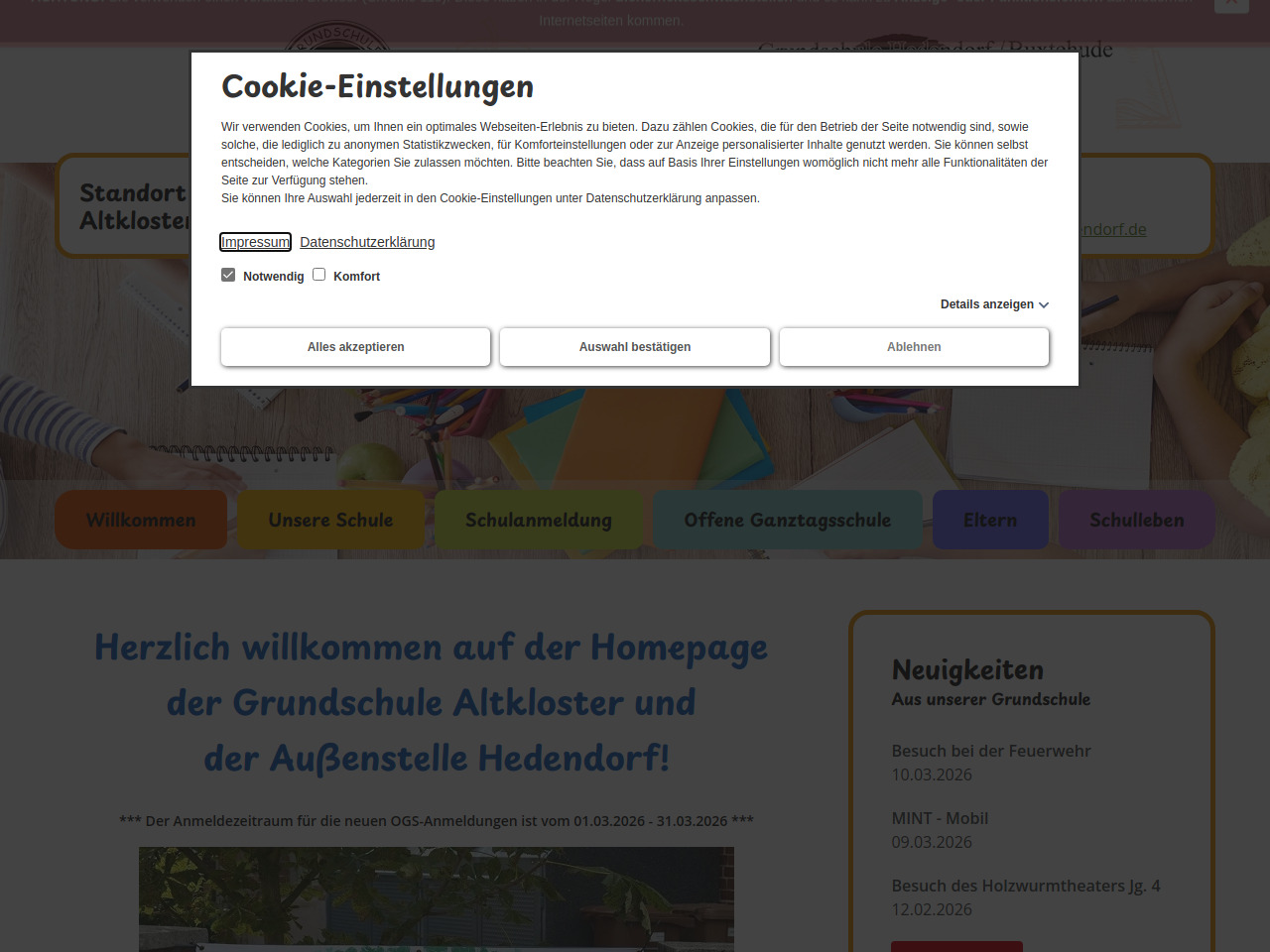Open the Datenschutzerklärung link
The height and width of the screenshot is (952, 1270).
tap(367, 242)
